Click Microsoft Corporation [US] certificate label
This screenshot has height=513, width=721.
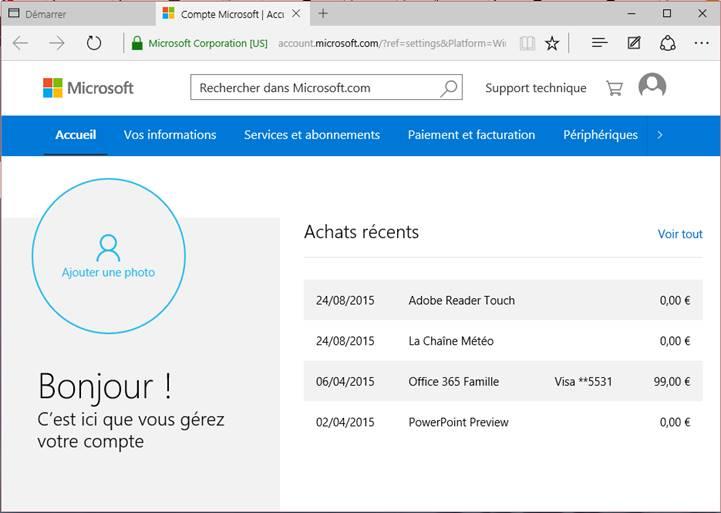click(208, 44)
